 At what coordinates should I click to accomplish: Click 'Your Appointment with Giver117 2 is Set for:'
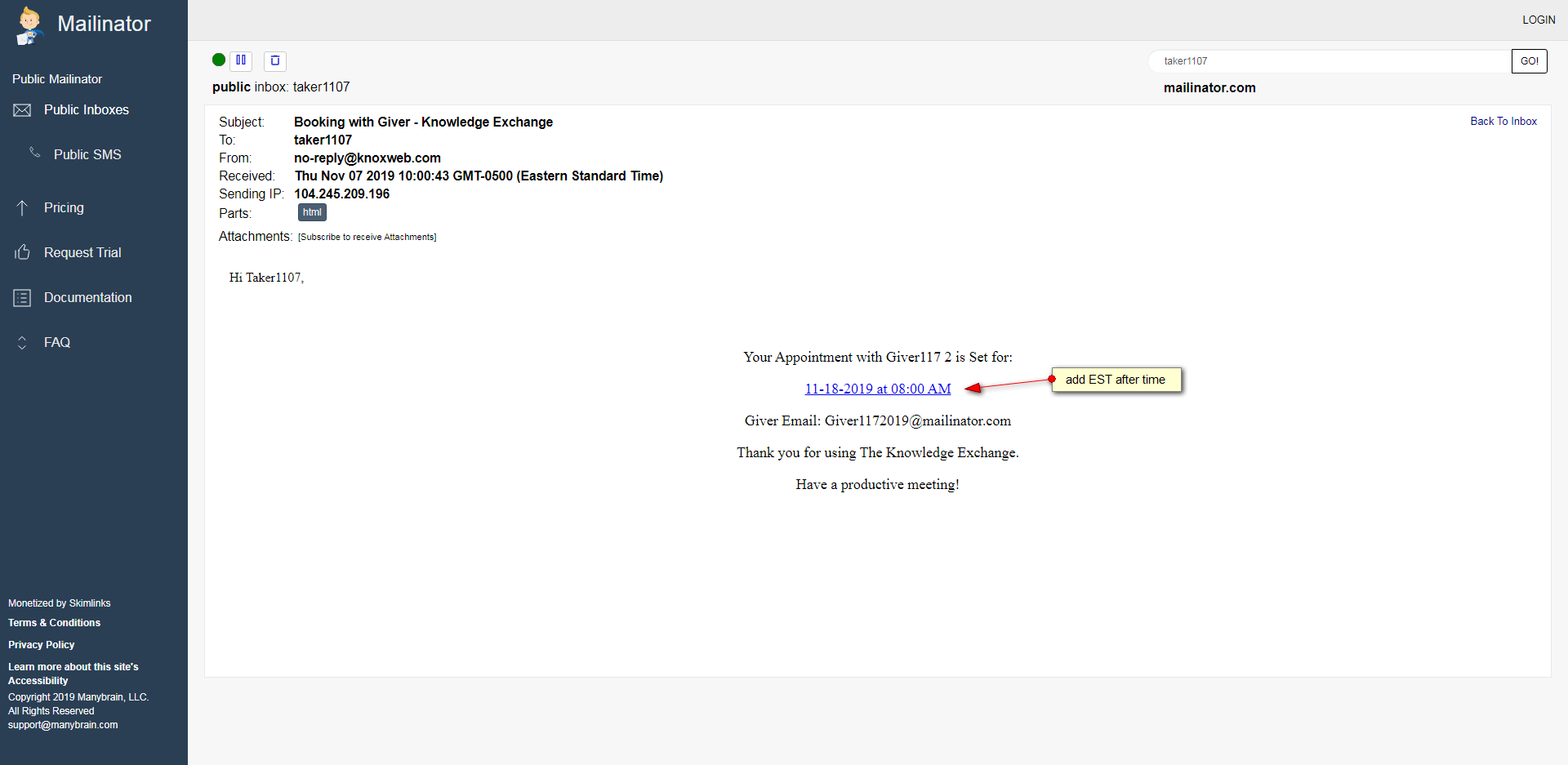click(878, 358)
